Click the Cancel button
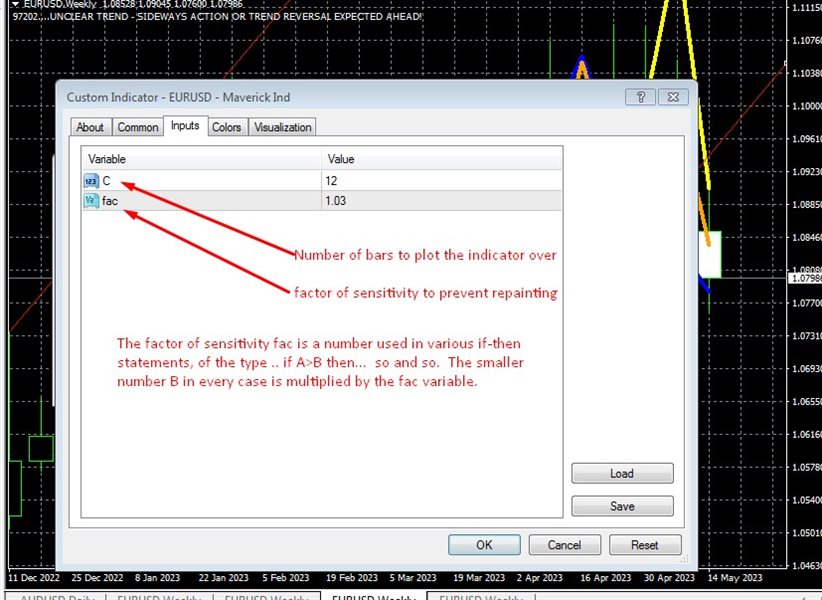822x600 pixels. 564,545
